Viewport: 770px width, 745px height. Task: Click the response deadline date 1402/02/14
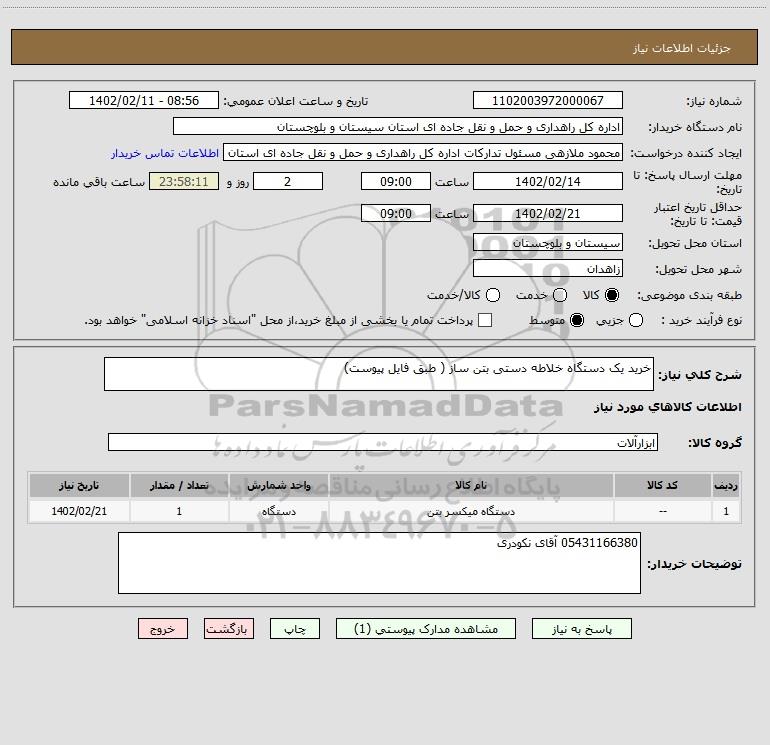tap(548, 181)
